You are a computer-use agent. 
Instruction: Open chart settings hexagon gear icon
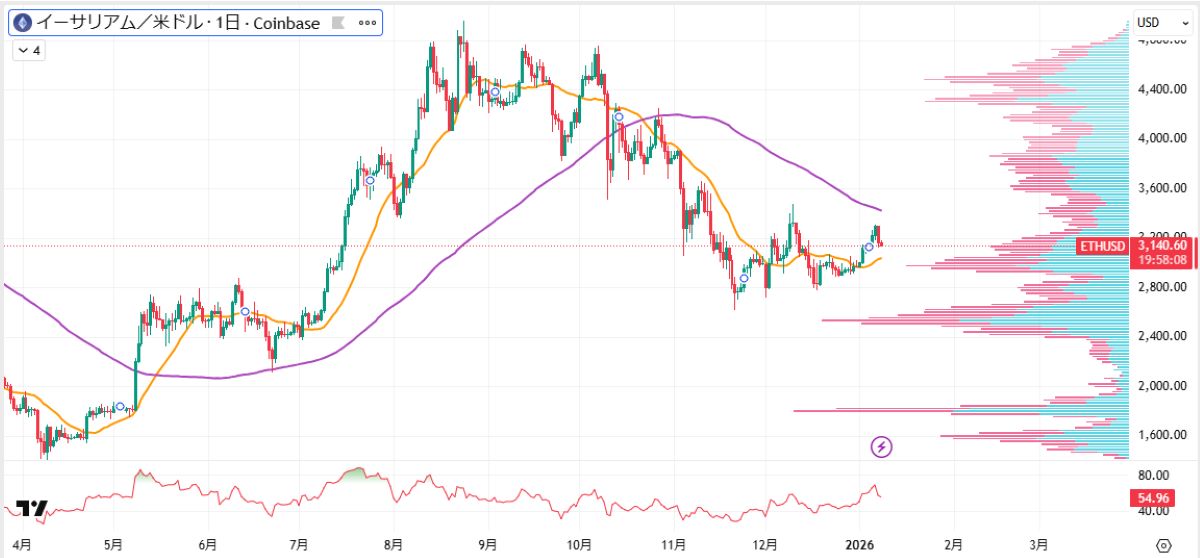pos(1163,545)
